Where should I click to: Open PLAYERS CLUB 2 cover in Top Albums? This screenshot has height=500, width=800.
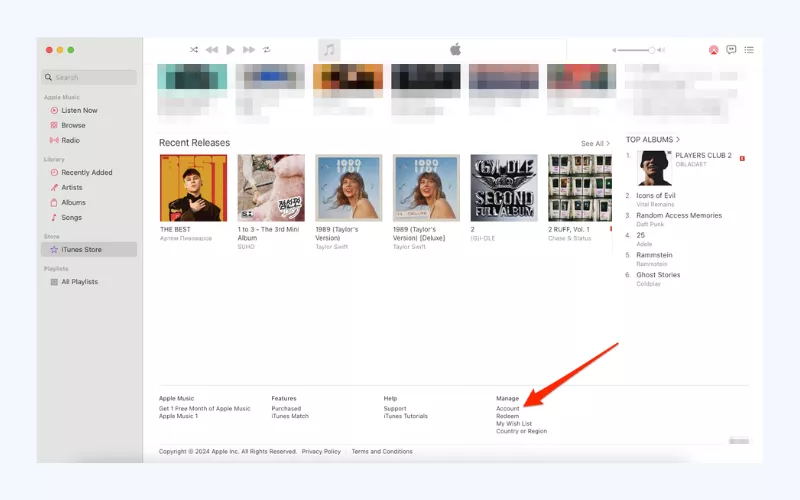654,168
